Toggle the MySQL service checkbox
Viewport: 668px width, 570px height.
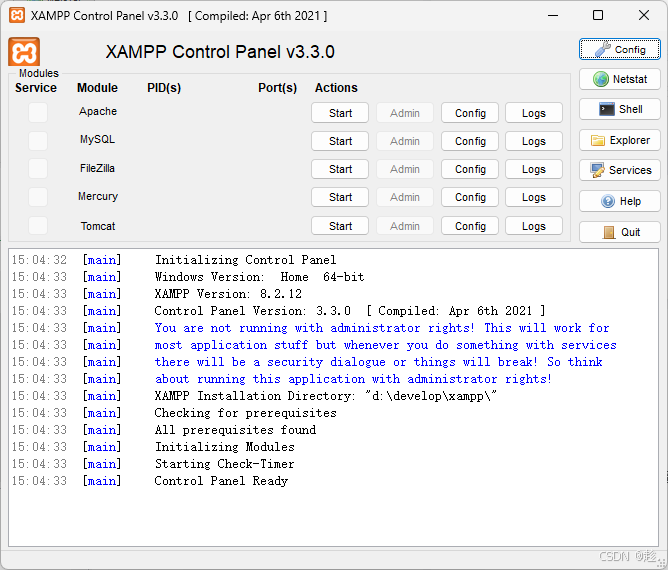38,141
